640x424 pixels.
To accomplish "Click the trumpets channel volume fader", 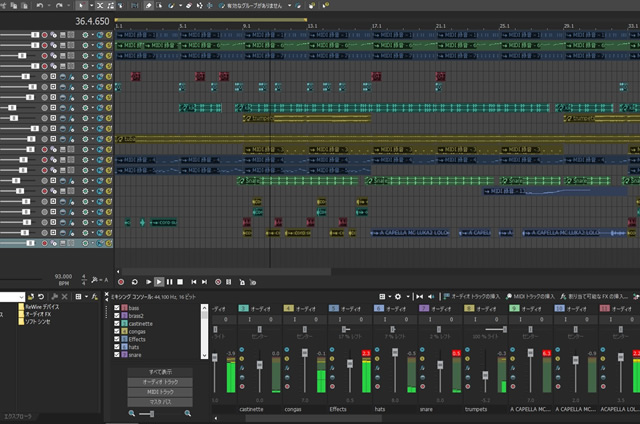I will point(485,375).
